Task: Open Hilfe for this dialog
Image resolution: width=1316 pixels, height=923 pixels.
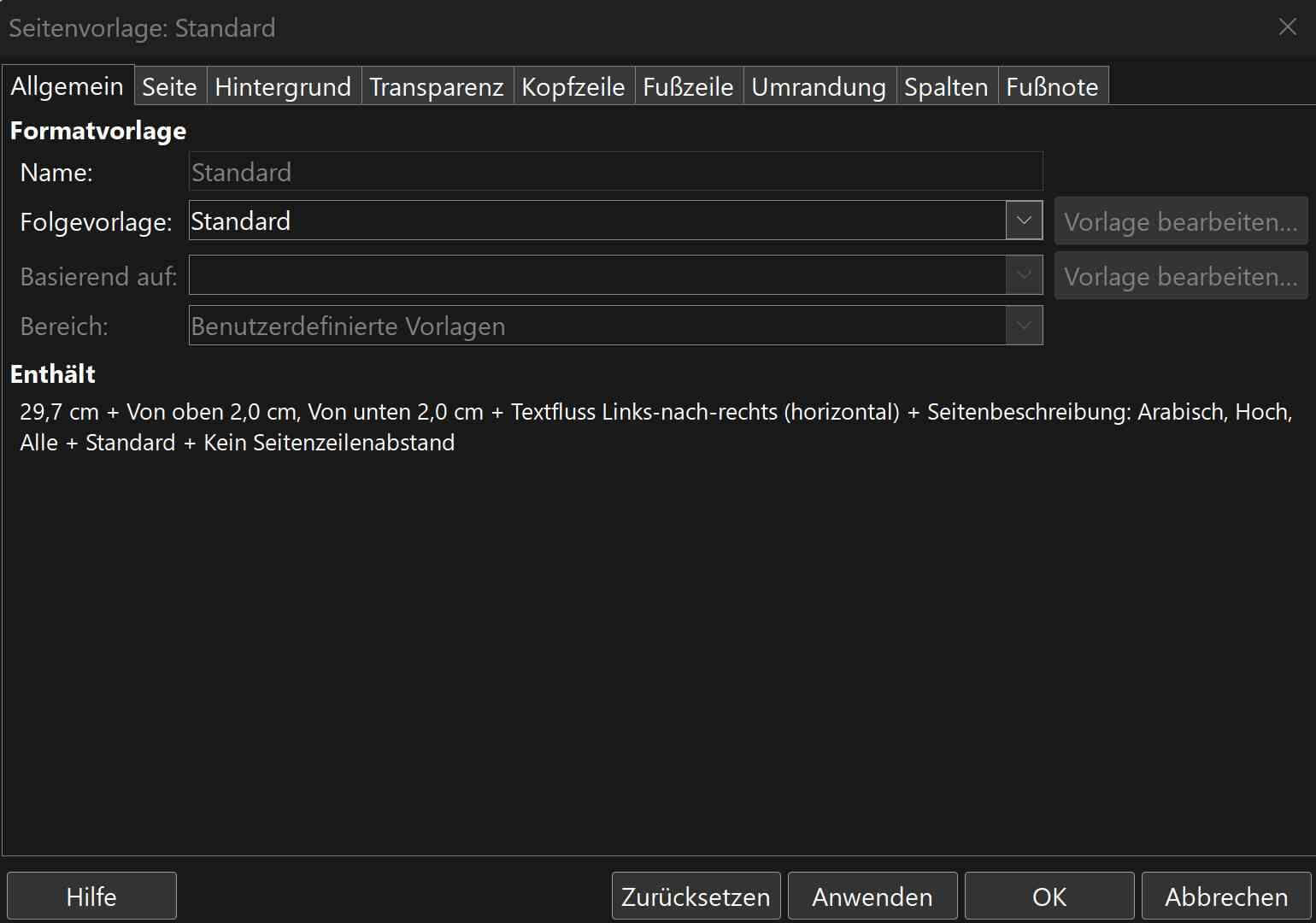Action: point(91,896)
